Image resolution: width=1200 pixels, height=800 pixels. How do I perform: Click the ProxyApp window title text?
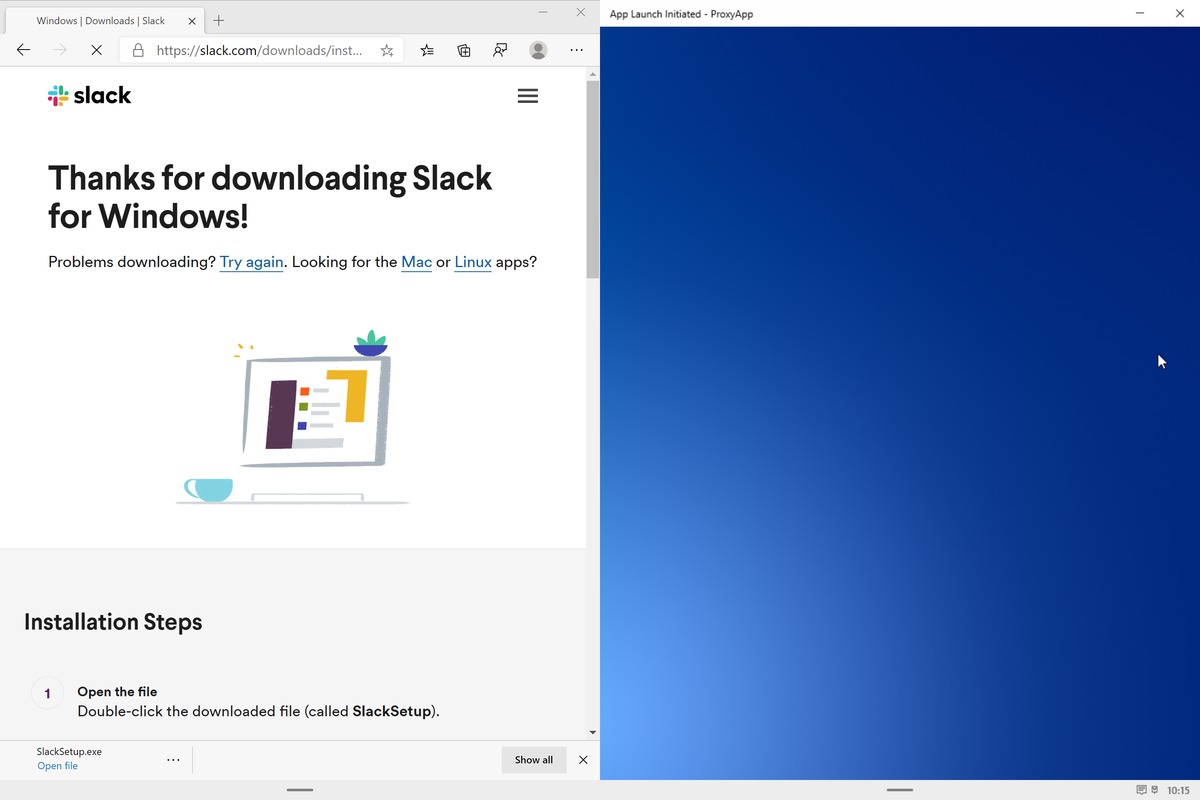[681, 14]
